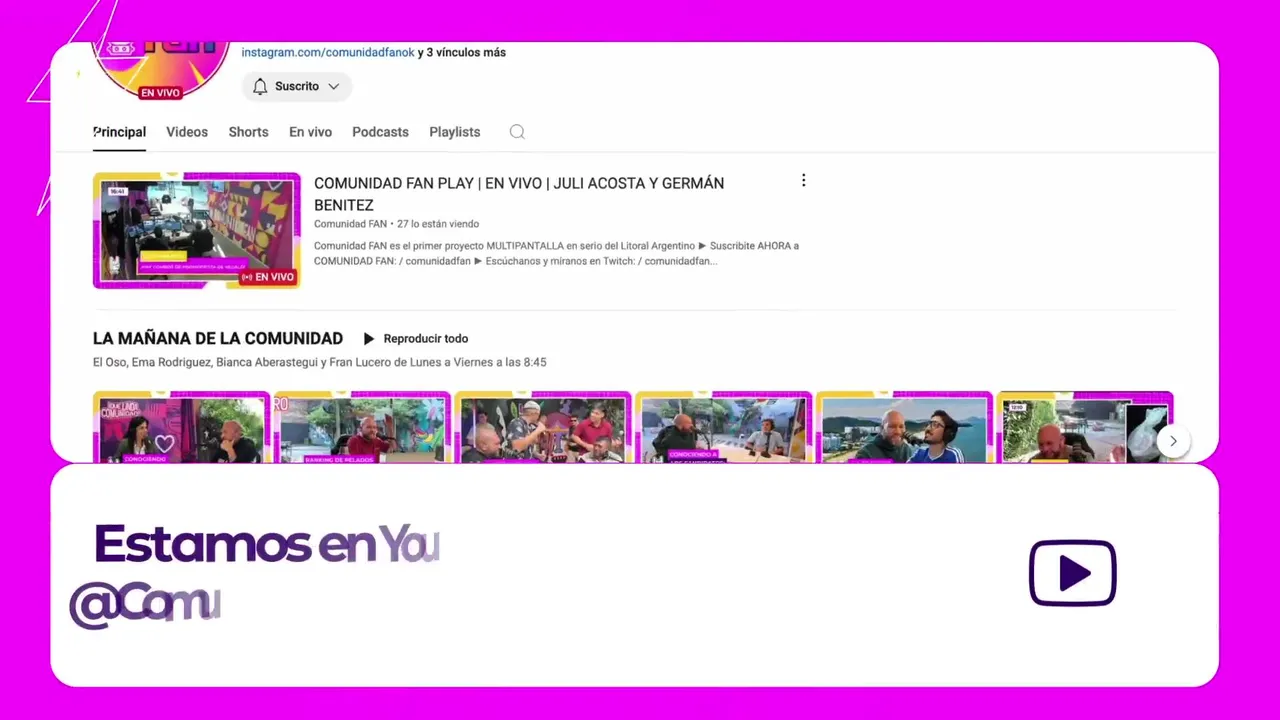Open the instagram.com/comunidadfanok link

coord(328,52)
